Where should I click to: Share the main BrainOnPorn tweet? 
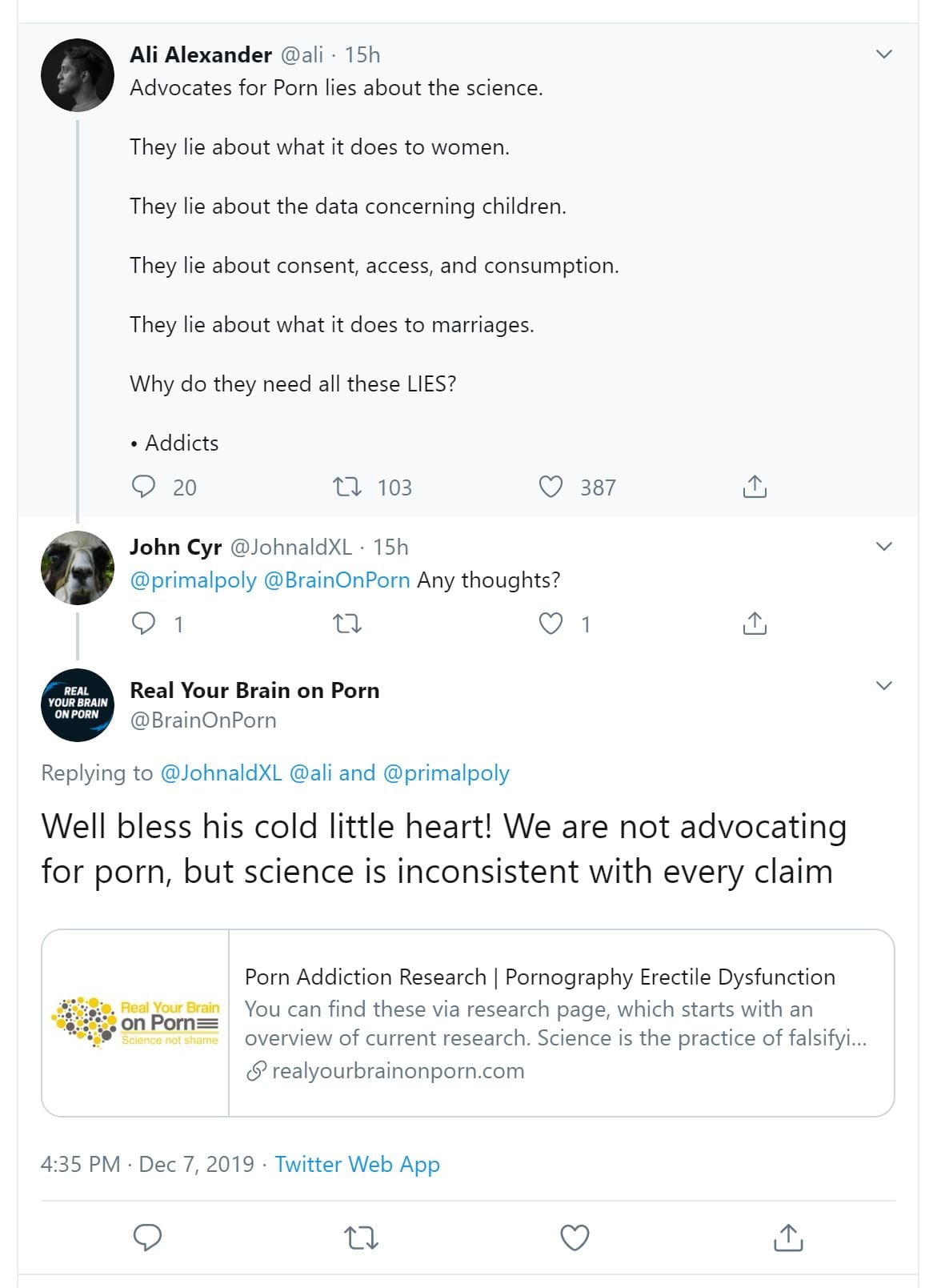tap(788, 1238)
